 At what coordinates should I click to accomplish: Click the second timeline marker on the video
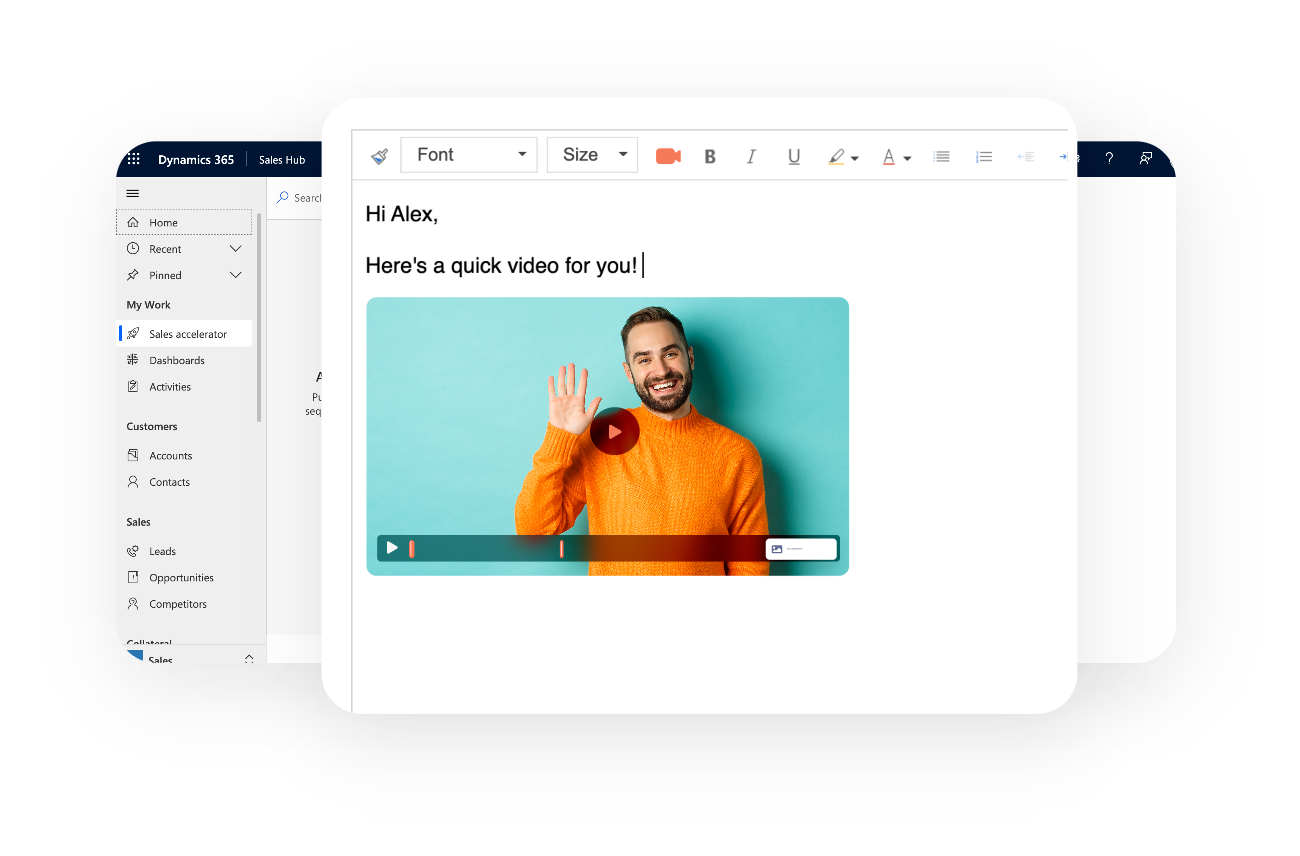(x=561, y=548)
